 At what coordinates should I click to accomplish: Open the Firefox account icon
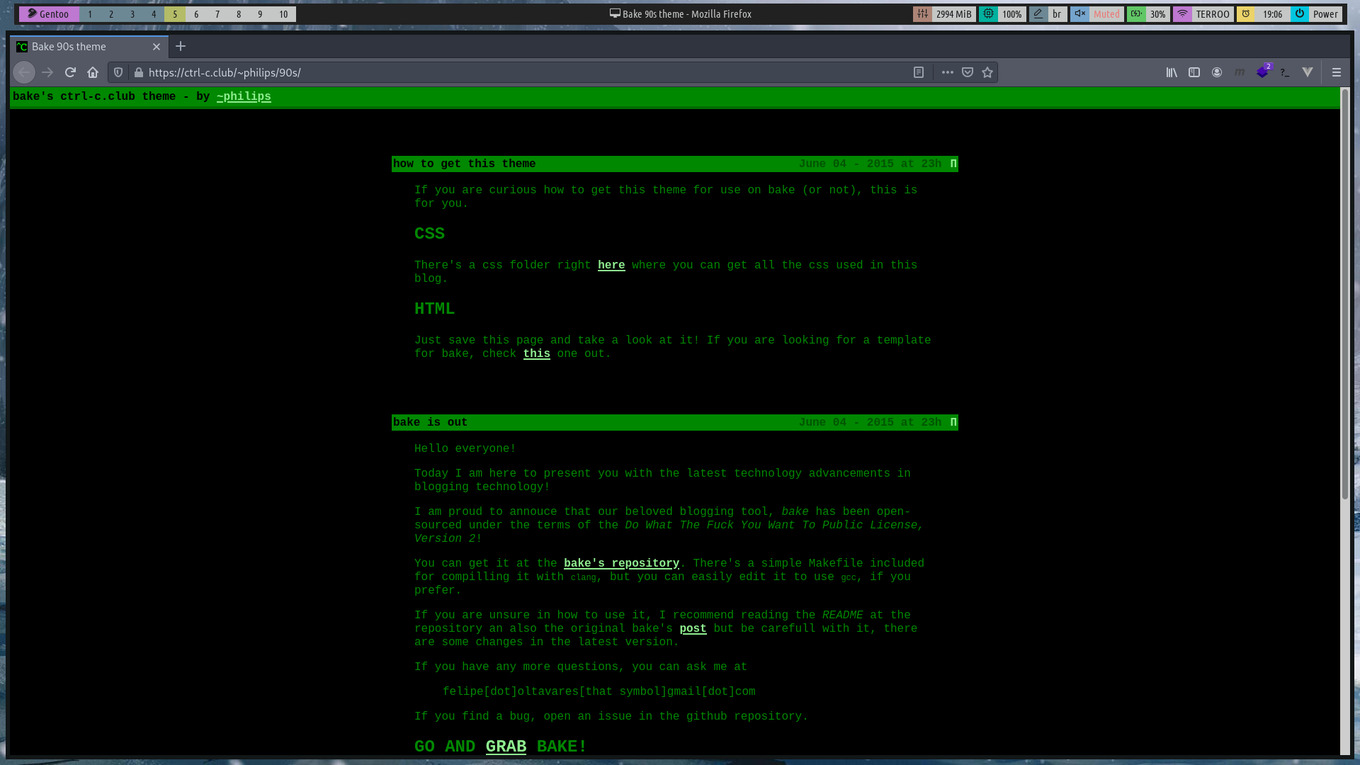(x=1217, y=72)
